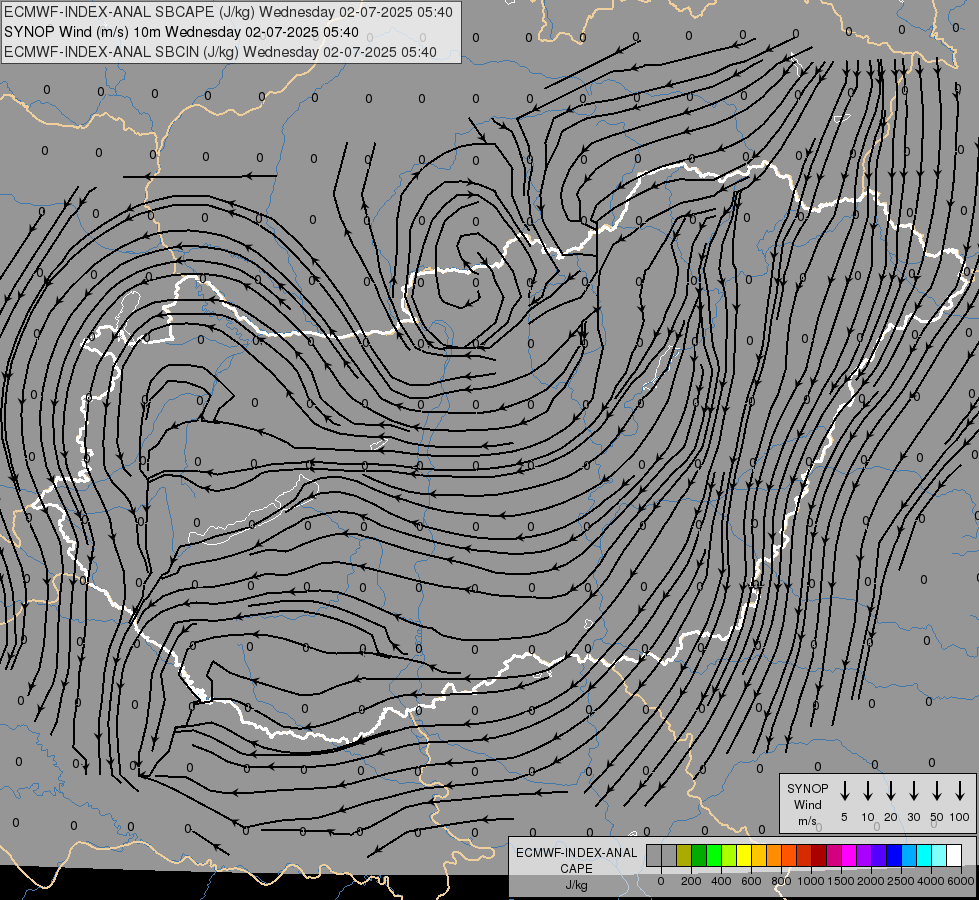Click the 'CAPE' label in the color legend

click(x=576, y=869)
